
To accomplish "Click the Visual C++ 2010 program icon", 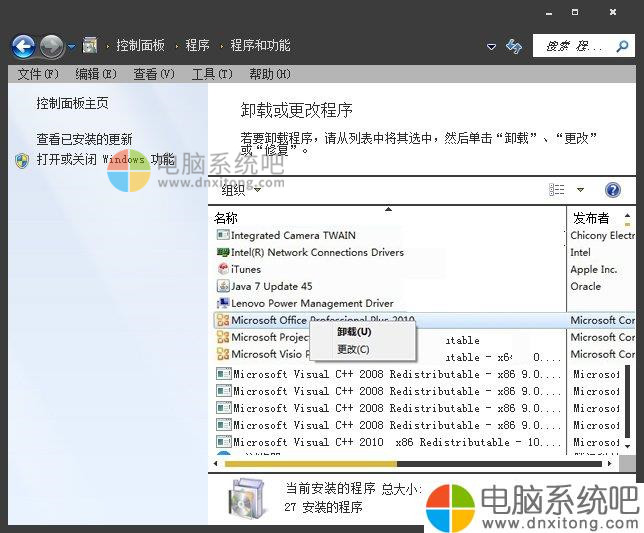I will point(224,442).
